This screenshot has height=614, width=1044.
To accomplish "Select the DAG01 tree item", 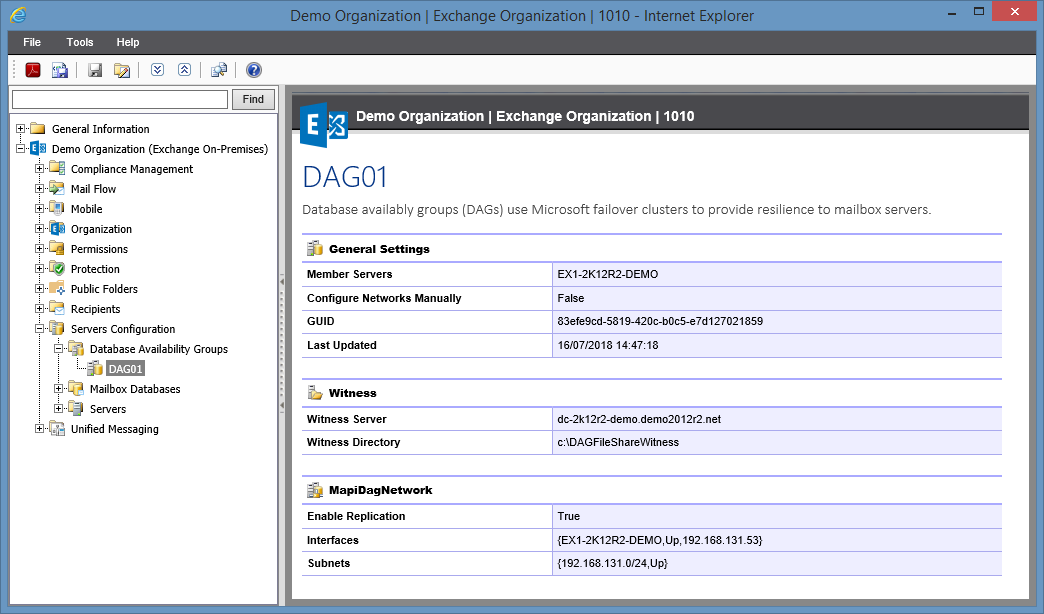I will [125, 369].
